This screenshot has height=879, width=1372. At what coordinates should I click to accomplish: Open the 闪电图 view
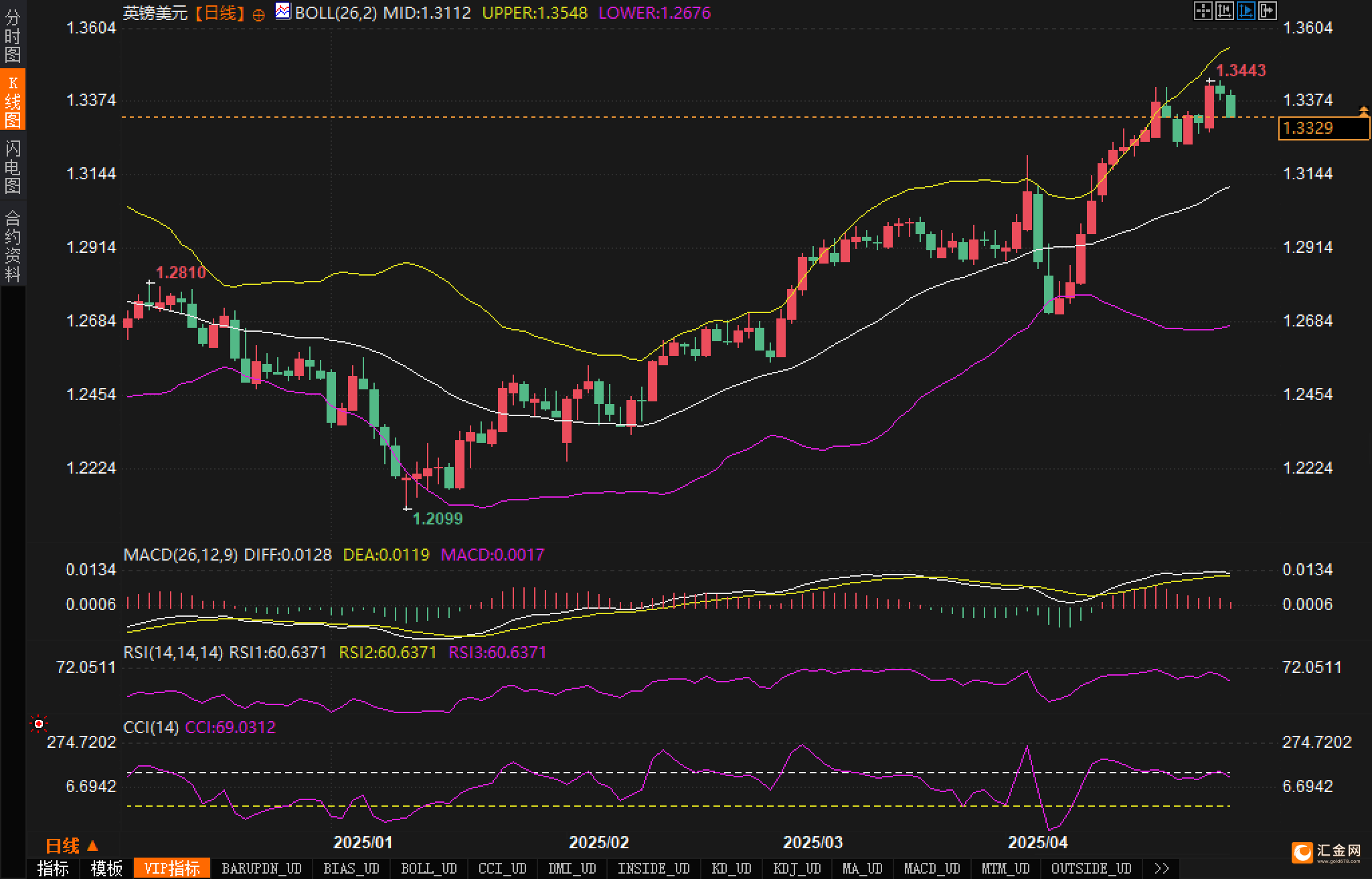(x=13, y=167)
